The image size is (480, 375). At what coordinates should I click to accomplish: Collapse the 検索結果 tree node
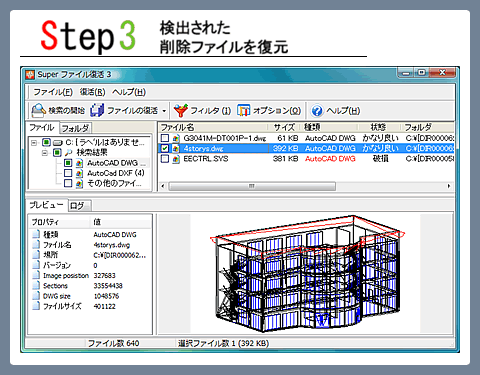(x=45, y=153)
